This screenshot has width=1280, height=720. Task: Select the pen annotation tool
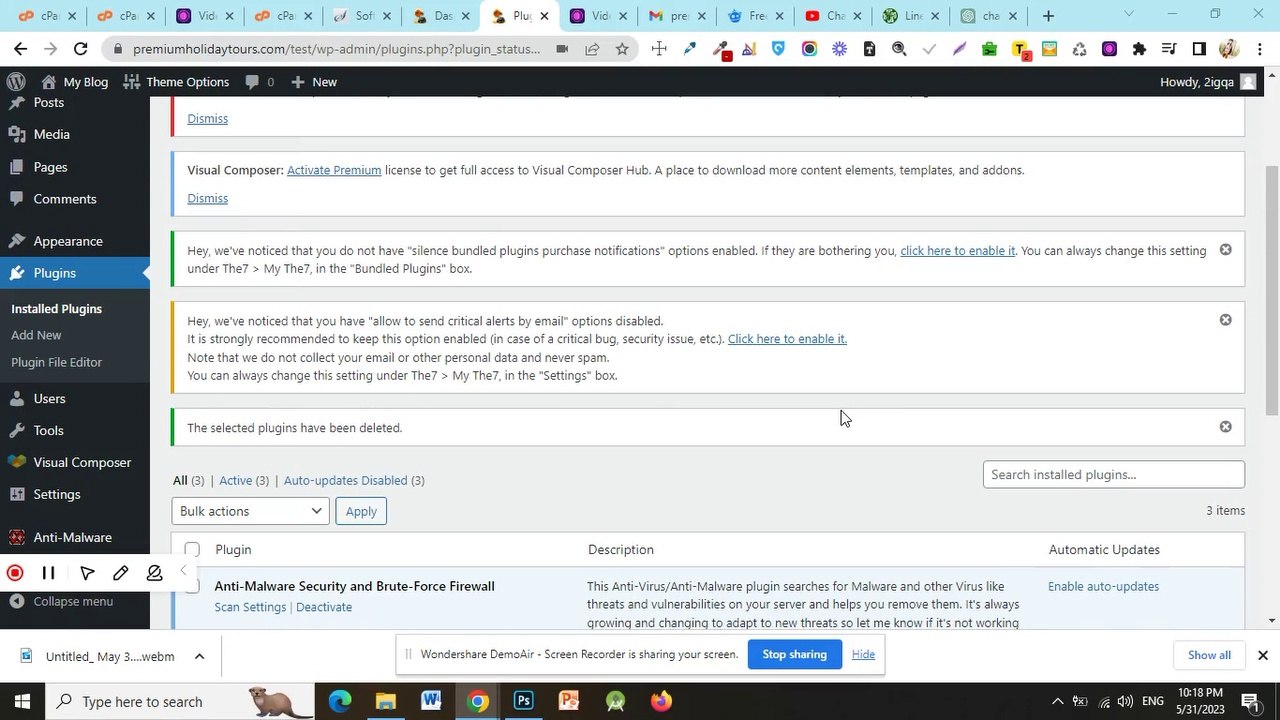(121, 573)
